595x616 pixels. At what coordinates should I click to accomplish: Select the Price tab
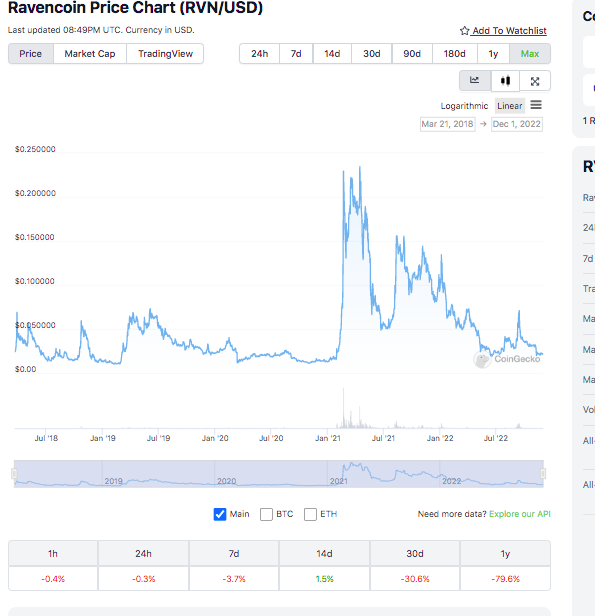31,54
